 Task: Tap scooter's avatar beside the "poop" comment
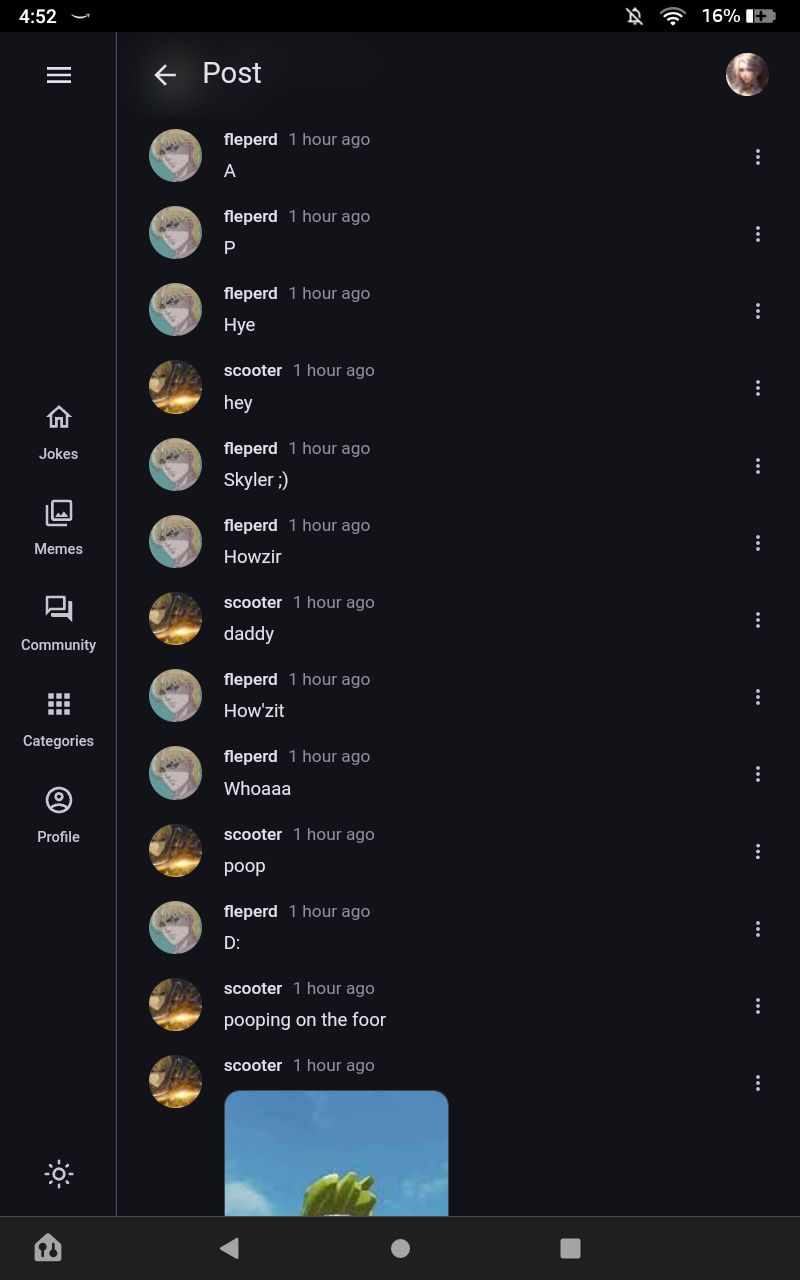tap(175, 851)
